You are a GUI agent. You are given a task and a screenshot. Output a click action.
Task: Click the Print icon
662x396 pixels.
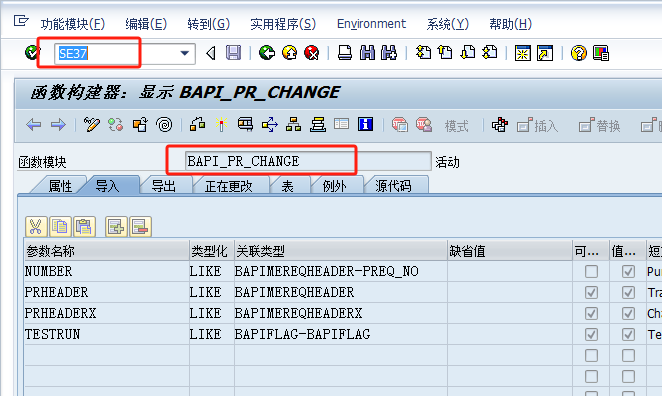[x=345, y=53]
